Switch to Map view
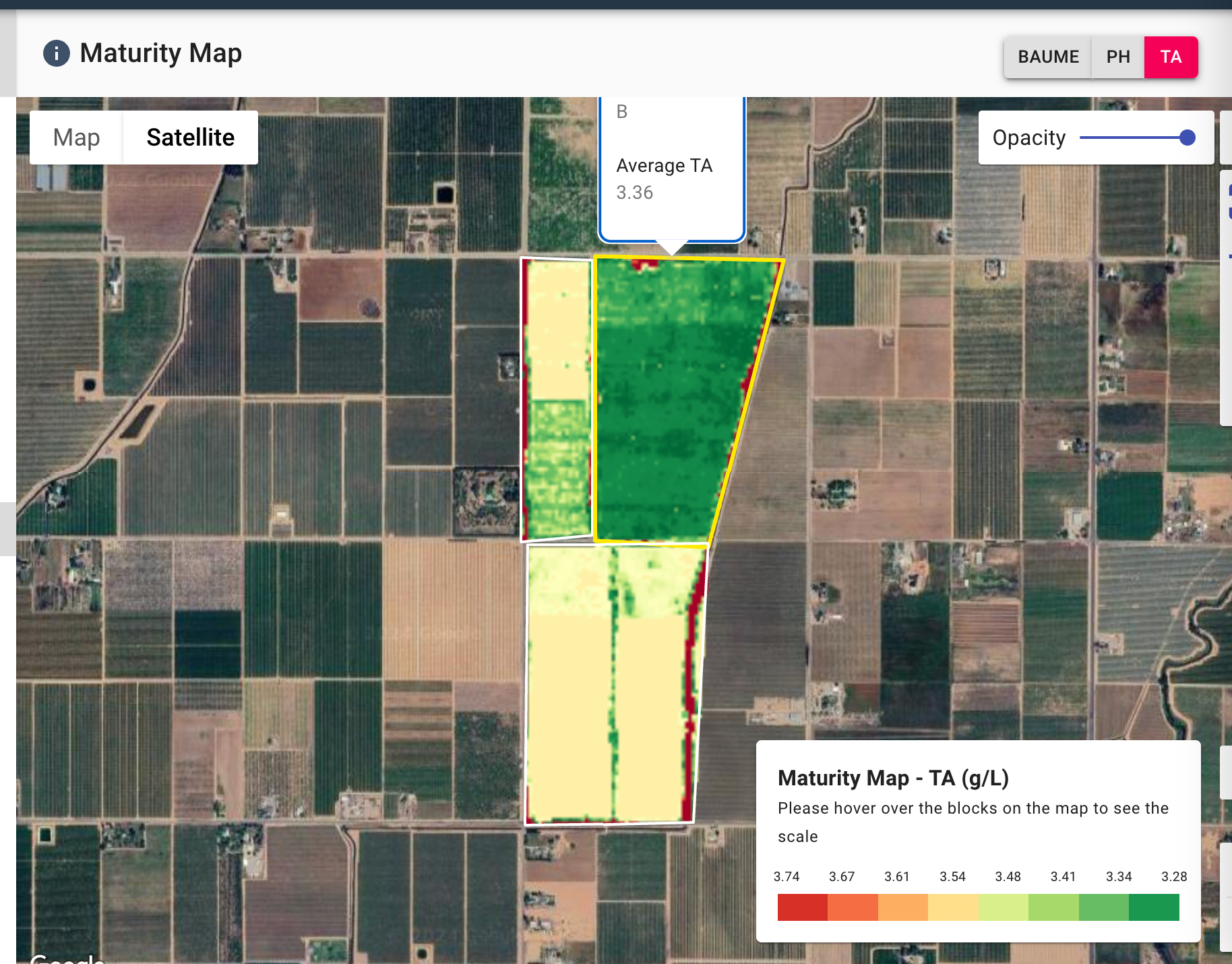1232x964 pixels. coord(76,138)
